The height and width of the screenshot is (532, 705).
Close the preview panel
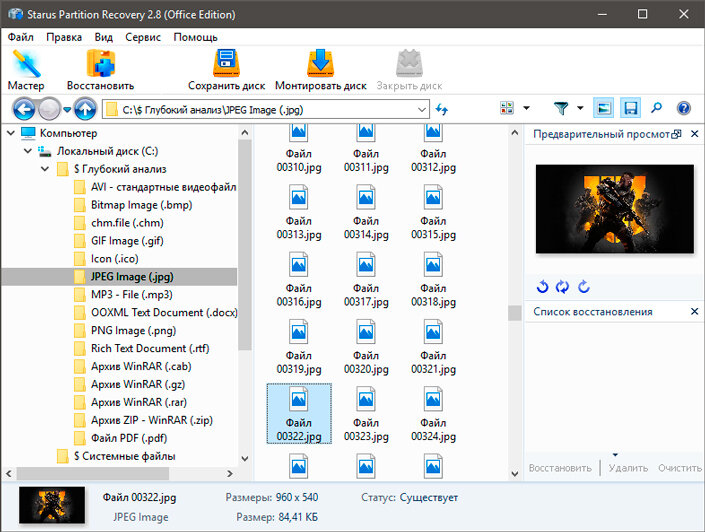pyautogui.click(x=694, y=134)
